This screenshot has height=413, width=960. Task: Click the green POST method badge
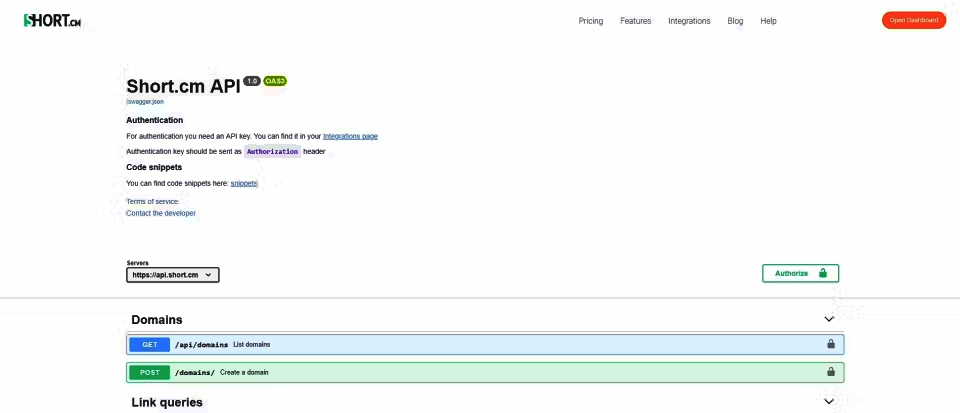(150, 372)
